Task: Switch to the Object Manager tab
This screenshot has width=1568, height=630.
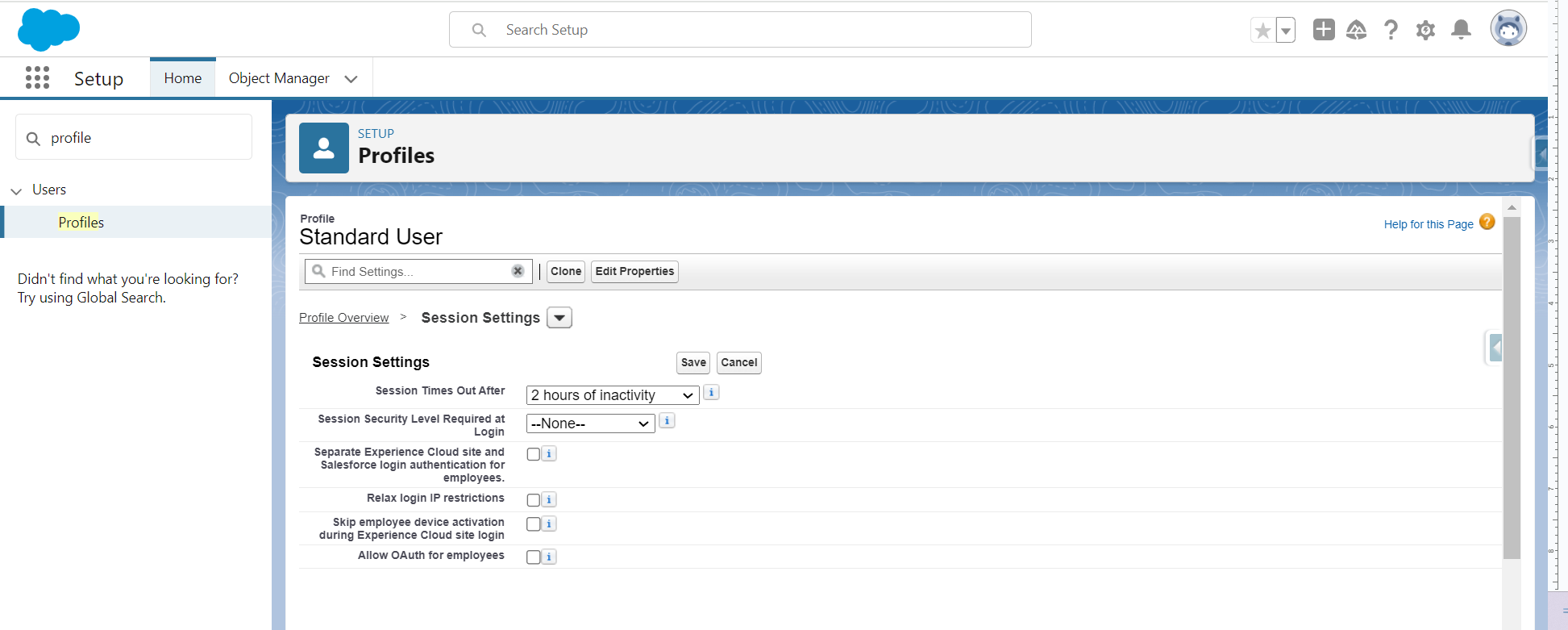Action: pos(279,78)
